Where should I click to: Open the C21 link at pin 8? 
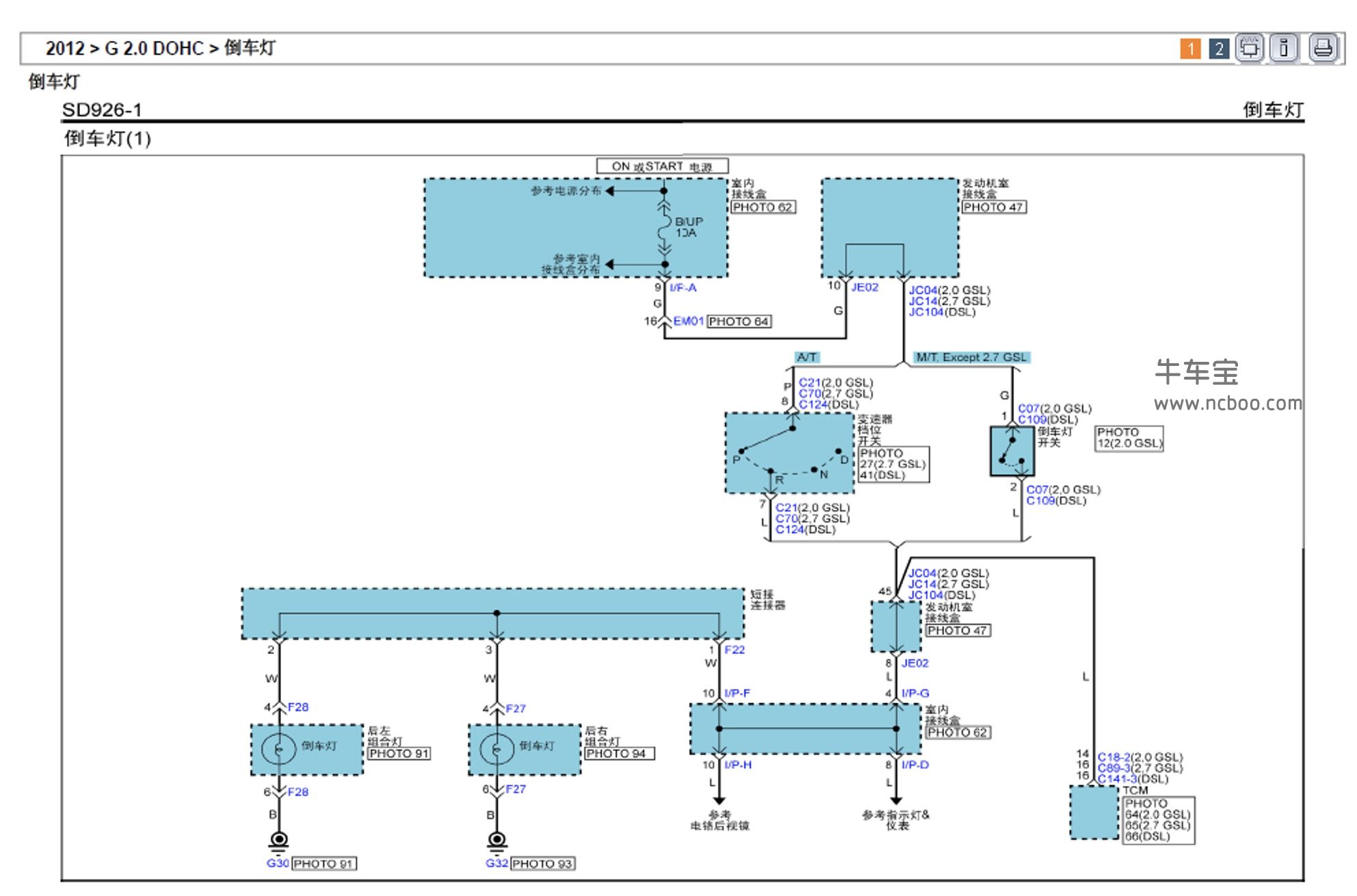pos(809,383)
